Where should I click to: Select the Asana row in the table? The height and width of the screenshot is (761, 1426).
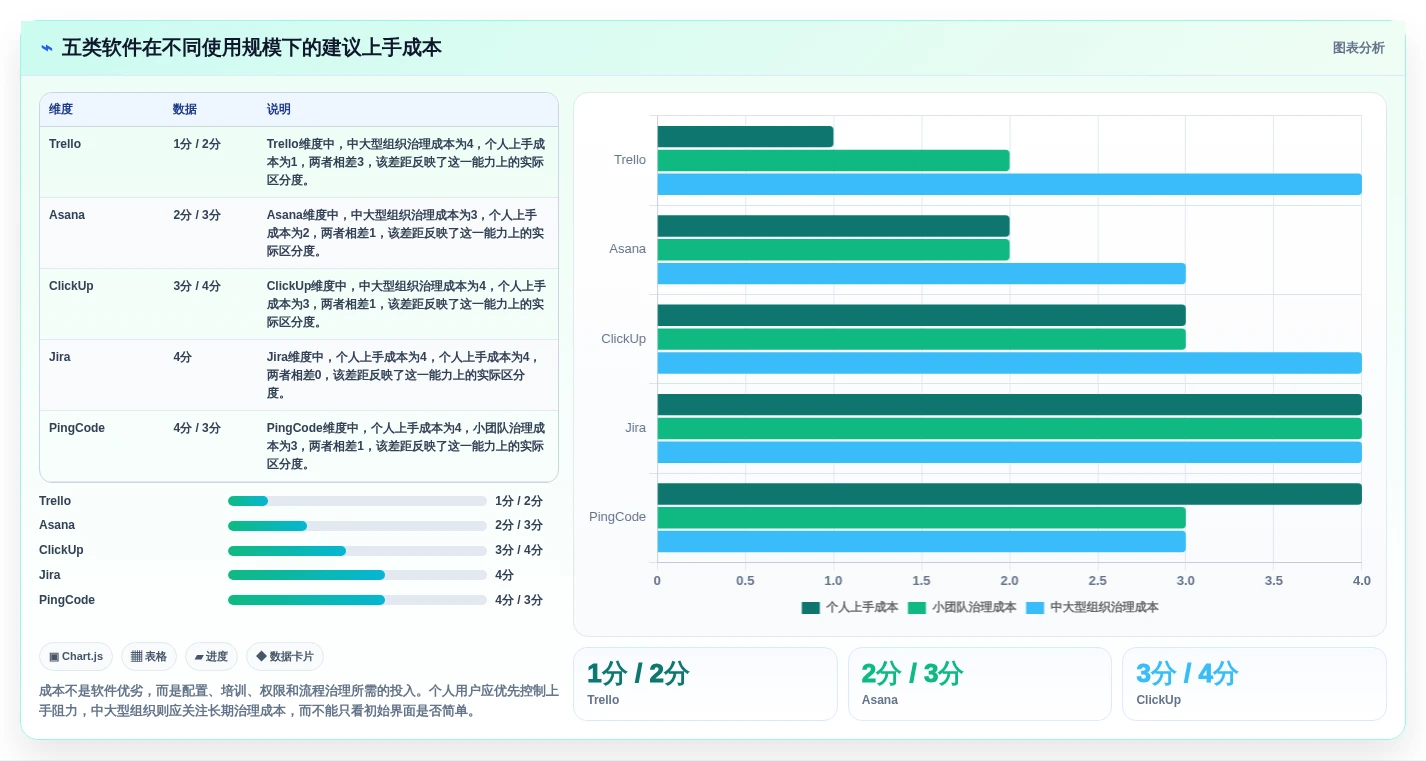(299, 233)
